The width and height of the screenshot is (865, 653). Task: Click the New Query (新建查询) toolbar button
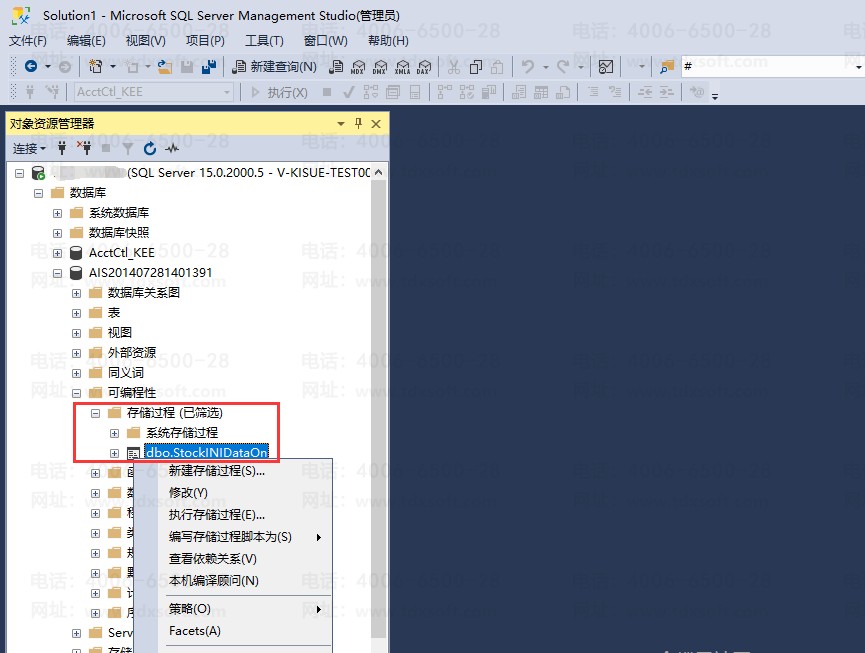(275, 67)
